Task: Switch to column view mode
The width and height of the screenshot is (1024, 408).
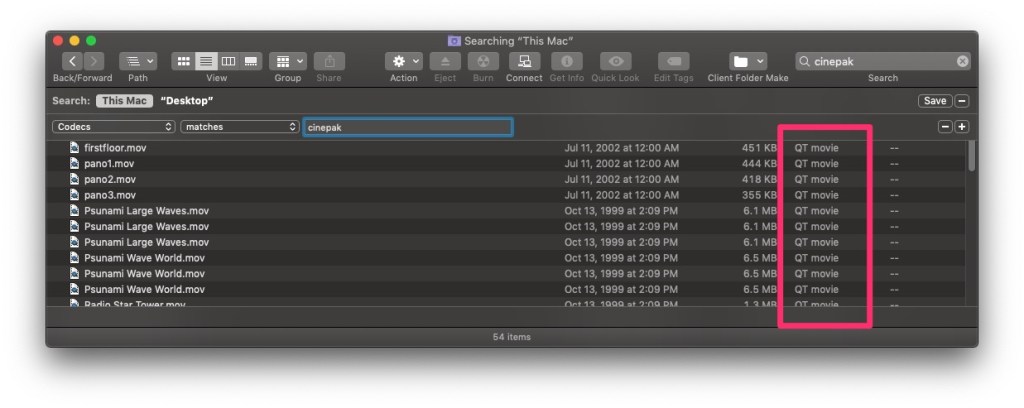Action: coord(229,61)
